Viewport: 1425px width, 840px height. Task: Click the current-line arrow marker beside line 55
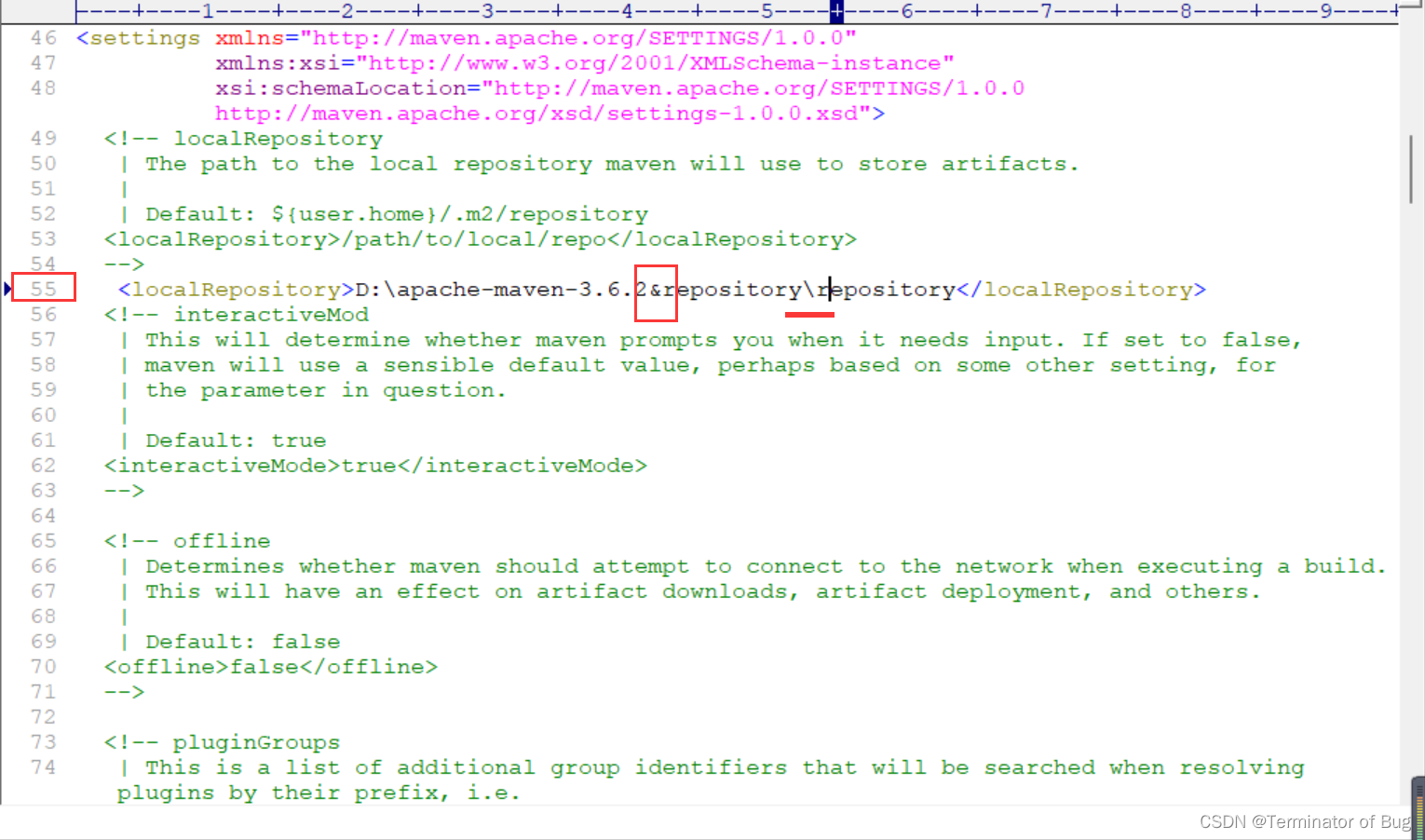(x=7, y=289)
